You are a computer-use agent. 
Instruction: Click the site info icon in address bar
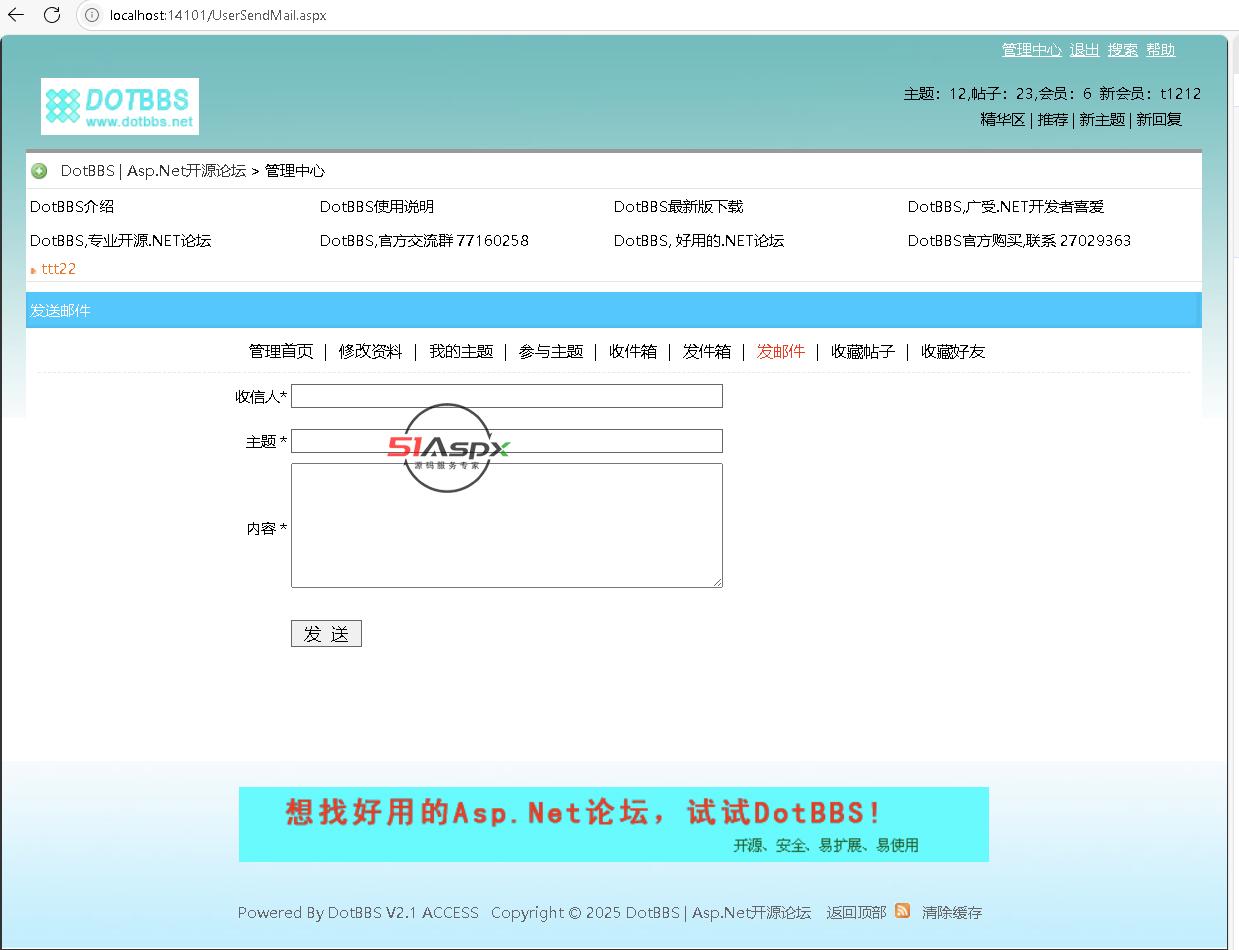pos(92,15)
